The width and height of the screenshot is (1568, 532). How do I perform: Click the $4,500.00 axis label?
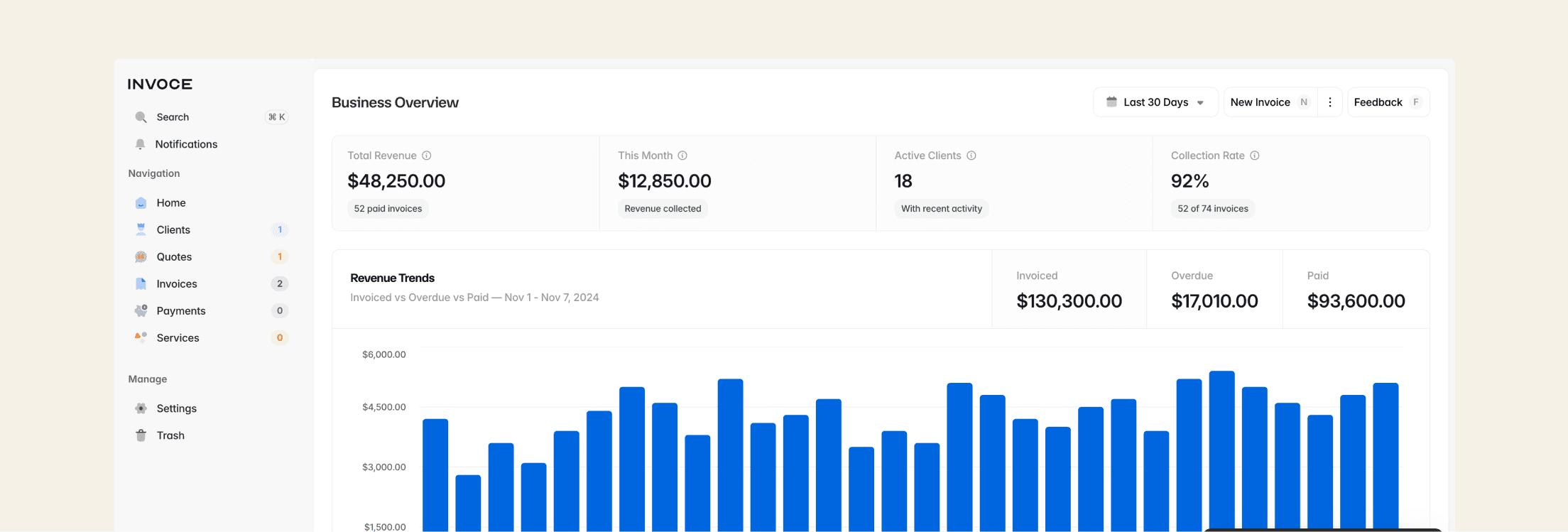pos(384,407)
